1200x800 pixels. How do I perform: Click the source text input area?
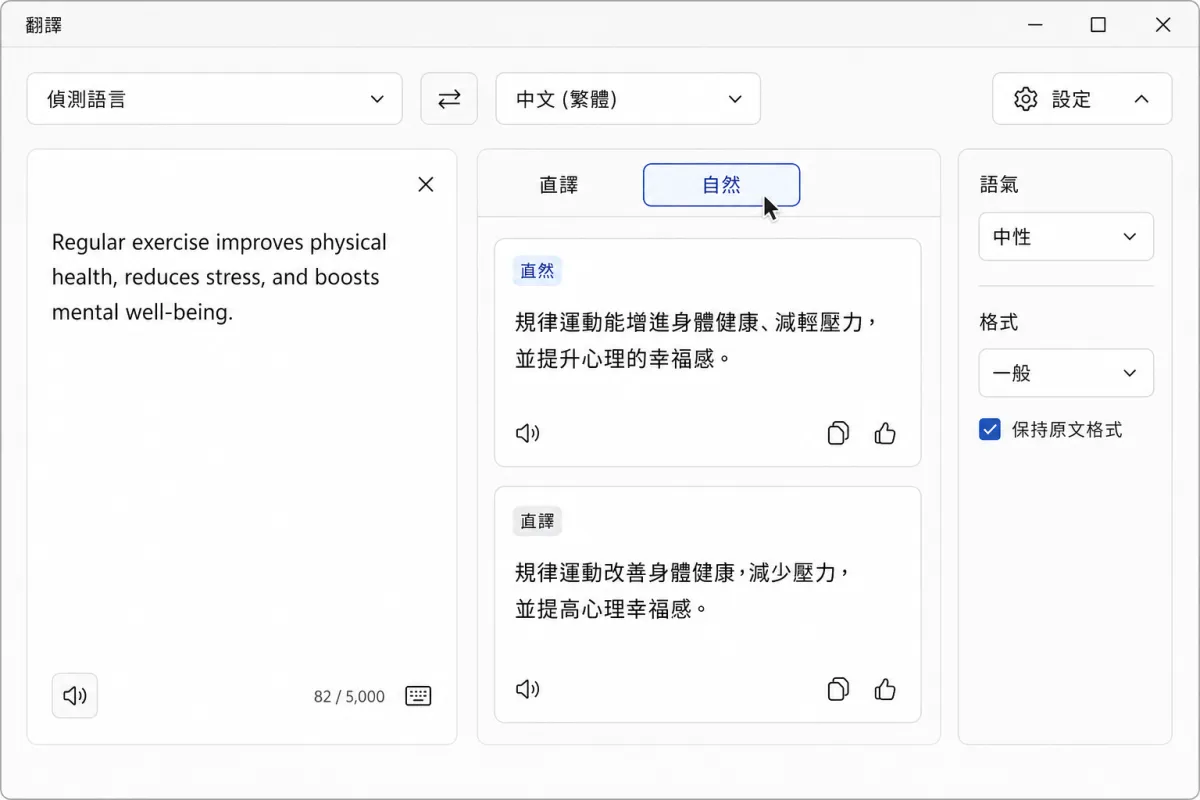click(242, 446)
